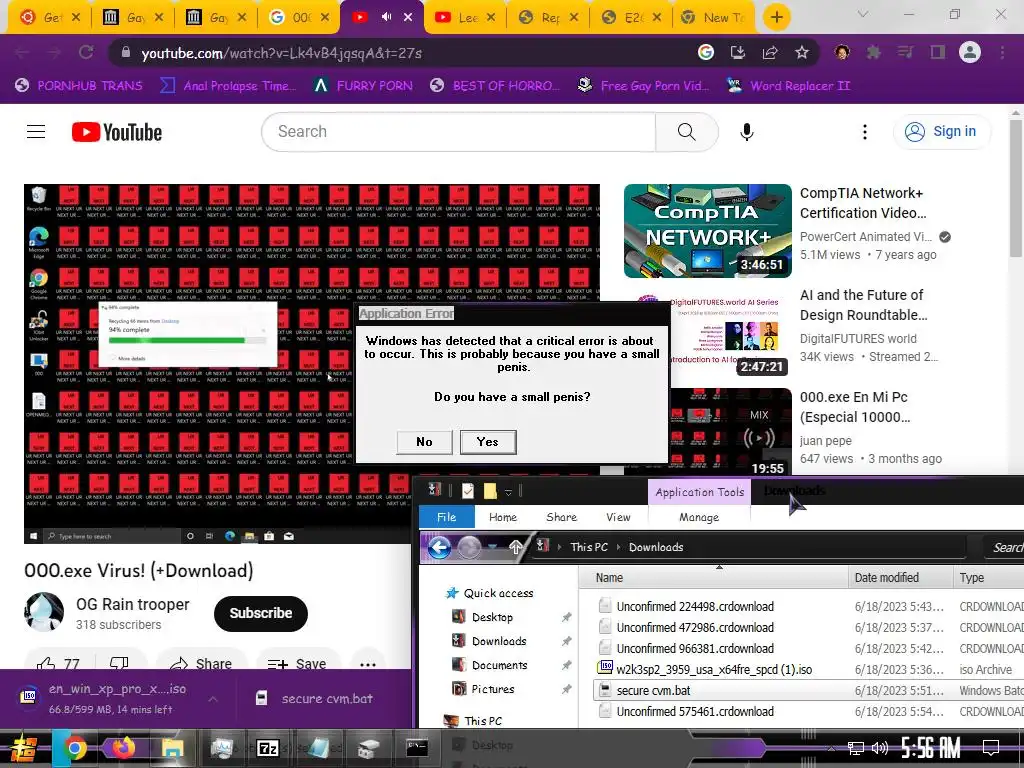Image resolution: width=1024 pixels, height=768 pixels.
Task: Click the YouTube search magnifier button
Action: point(686,132)
